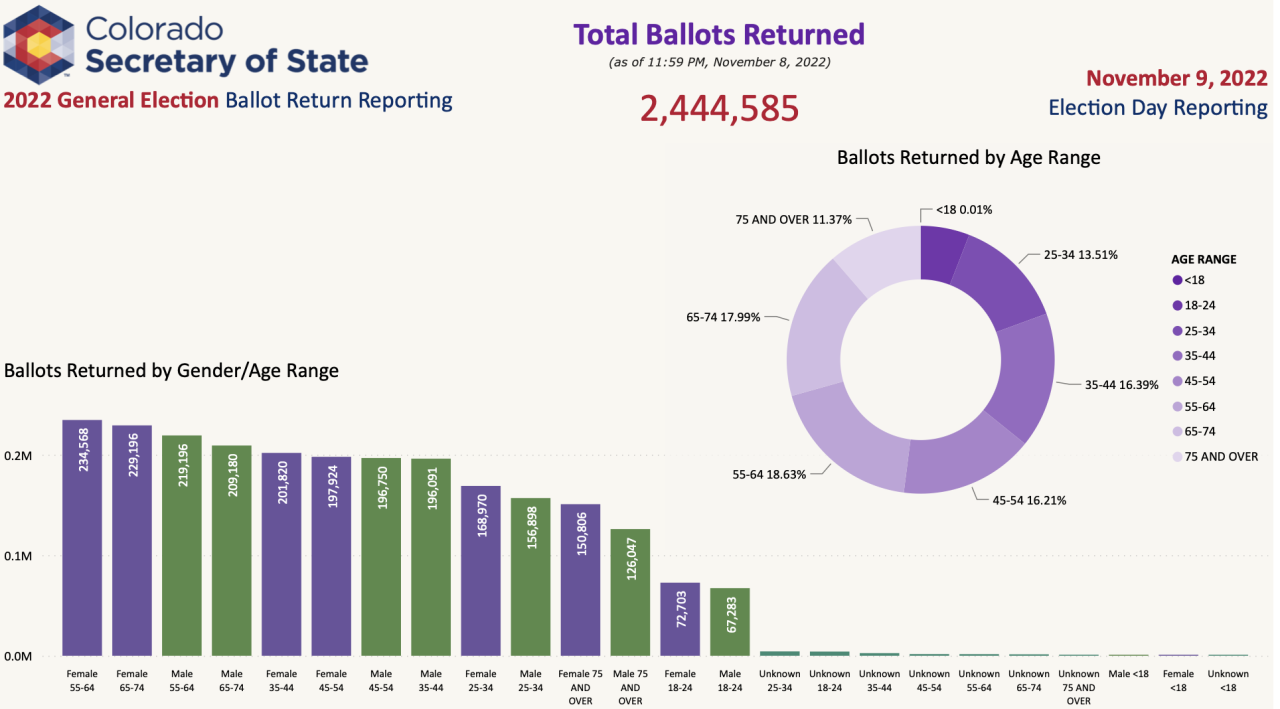Image resolution: width=1280 pixels, height=709 pixels.
Task: Choose the 35-44 legend marker
Action: pyautogui.click(x=1178, y=356)
